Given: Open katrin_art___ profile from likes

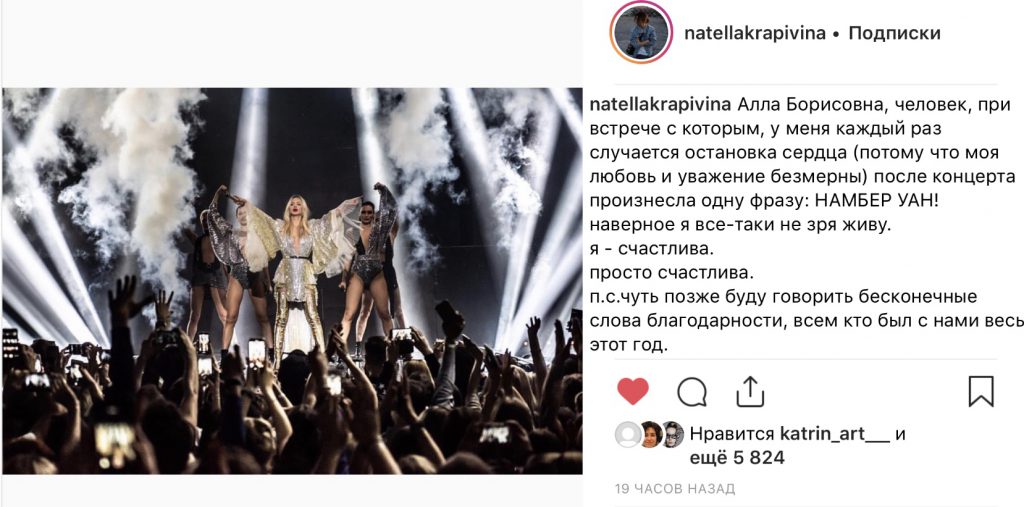Looking at the screenshot, I should 836,434.
